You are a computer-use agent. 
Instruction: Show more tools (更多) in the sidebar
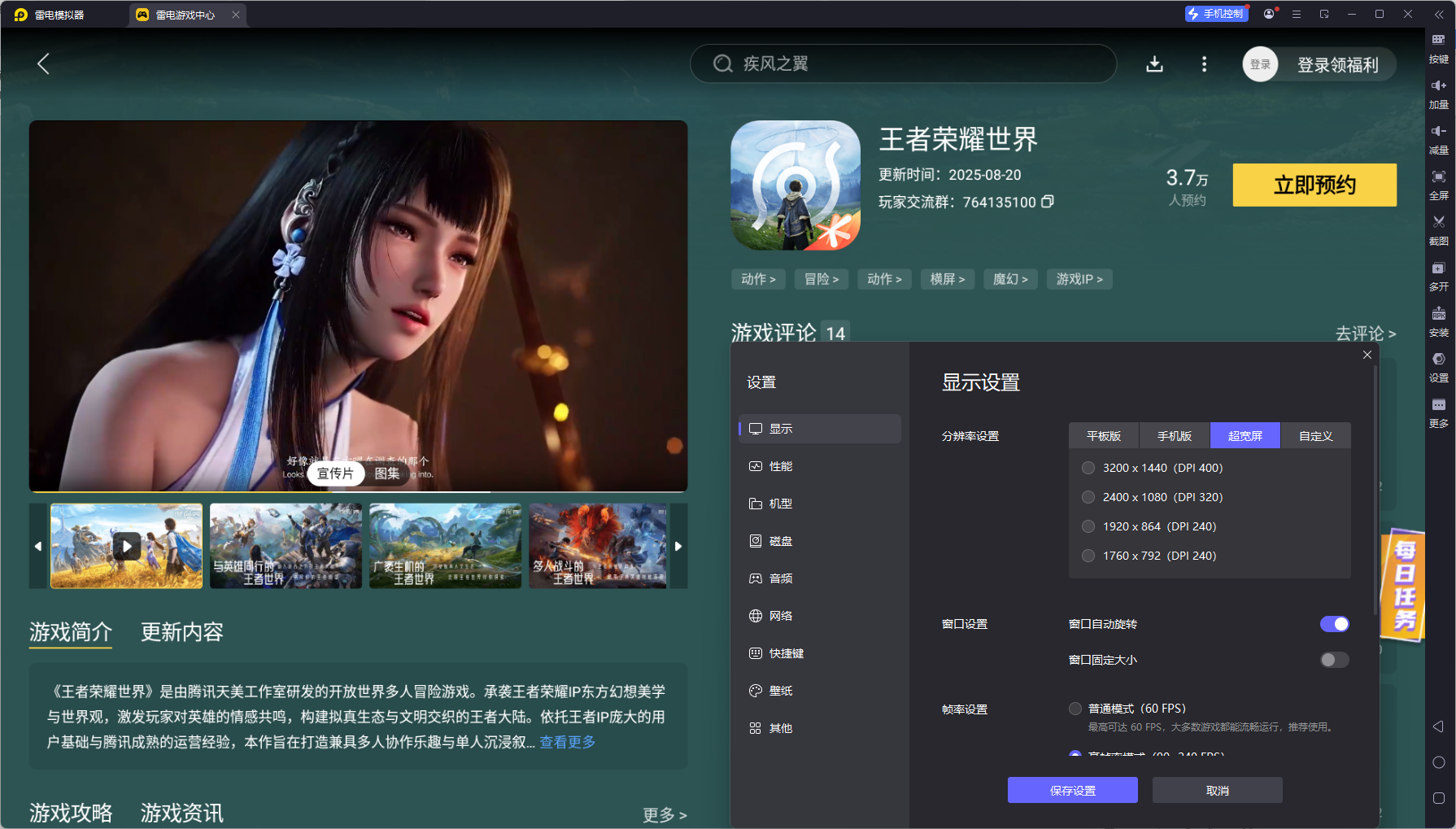click(1438, 413)
